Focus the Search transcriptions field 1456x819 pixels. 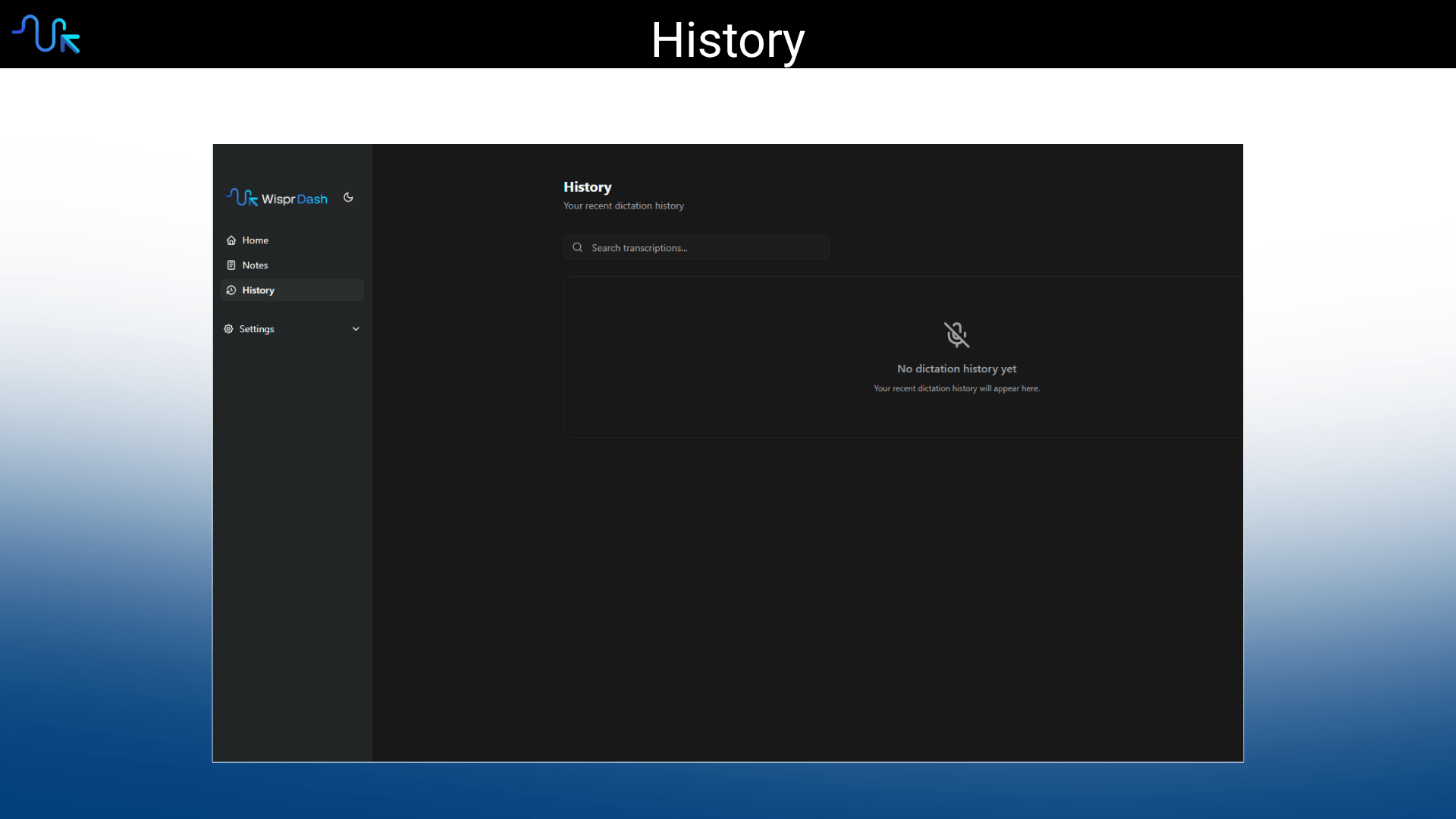tap(696, 247)
